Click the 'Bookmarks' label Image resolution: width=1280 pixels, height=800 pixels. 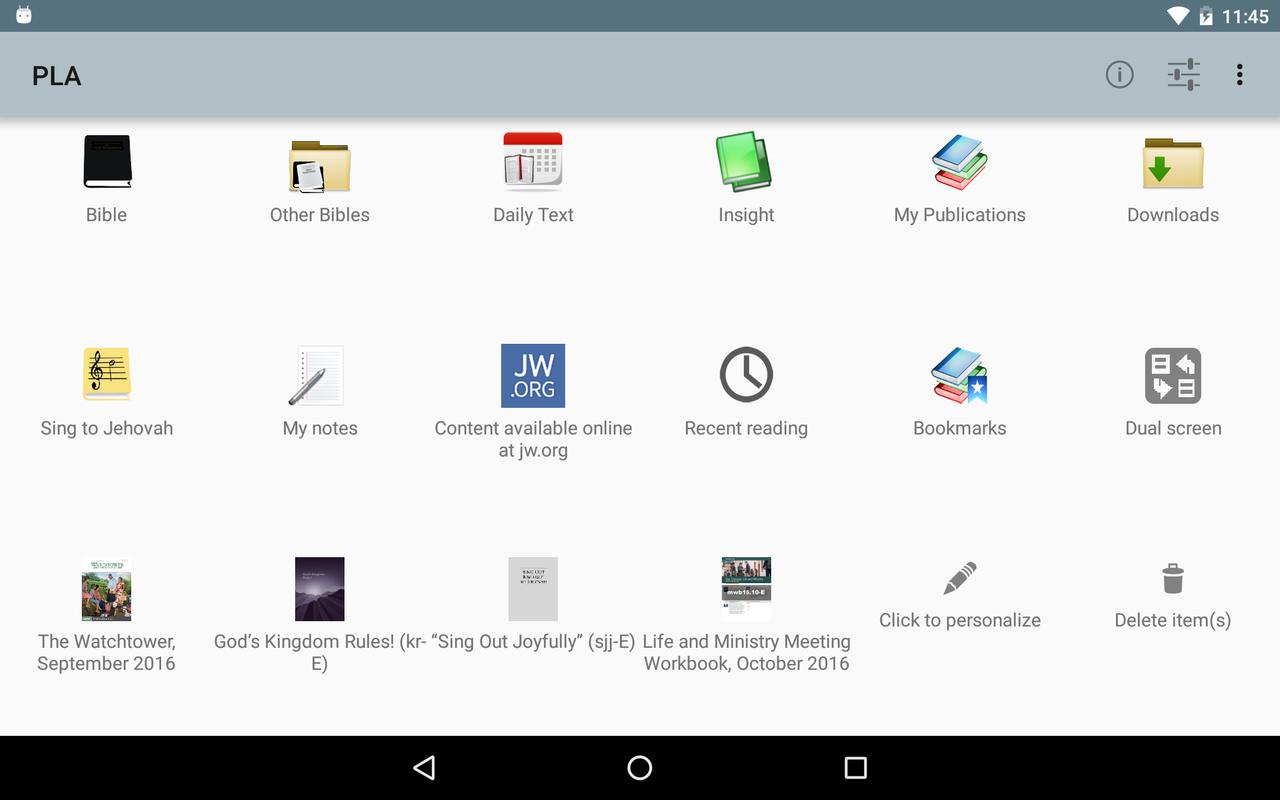[x=960, y=428]
